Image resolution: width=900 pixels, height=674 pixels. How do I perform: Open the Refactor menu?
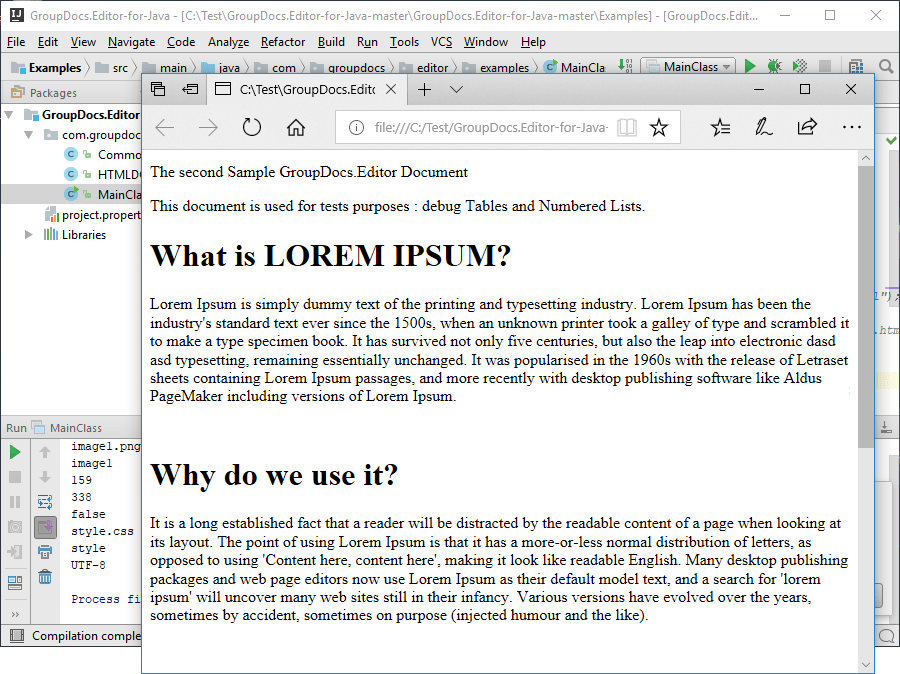[282, 42]
